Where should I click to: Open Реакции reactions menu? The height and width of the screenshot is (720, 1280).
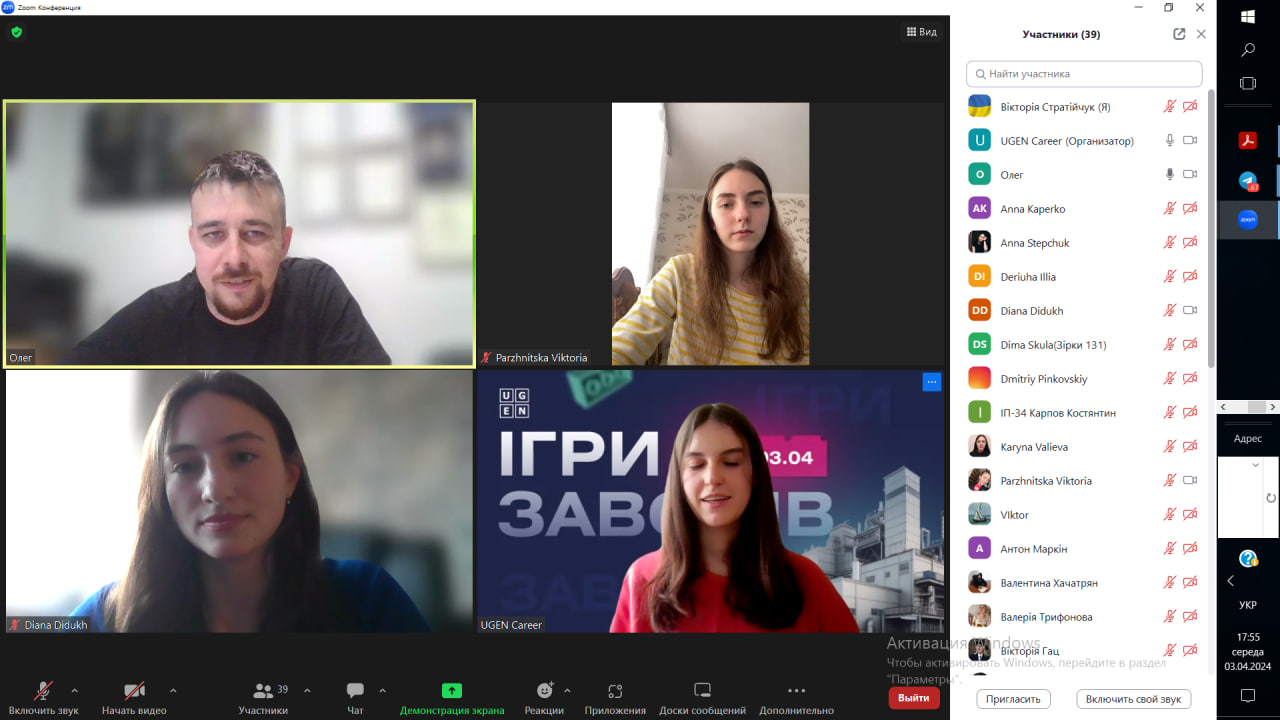(544, 697)
